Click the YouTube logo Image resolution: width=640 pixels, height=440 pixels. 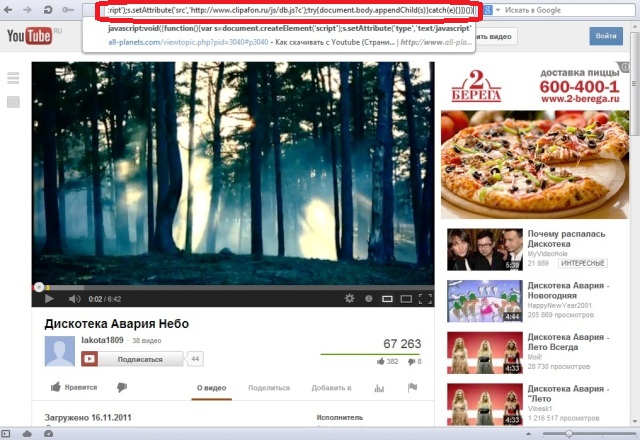tap(29, 36)
